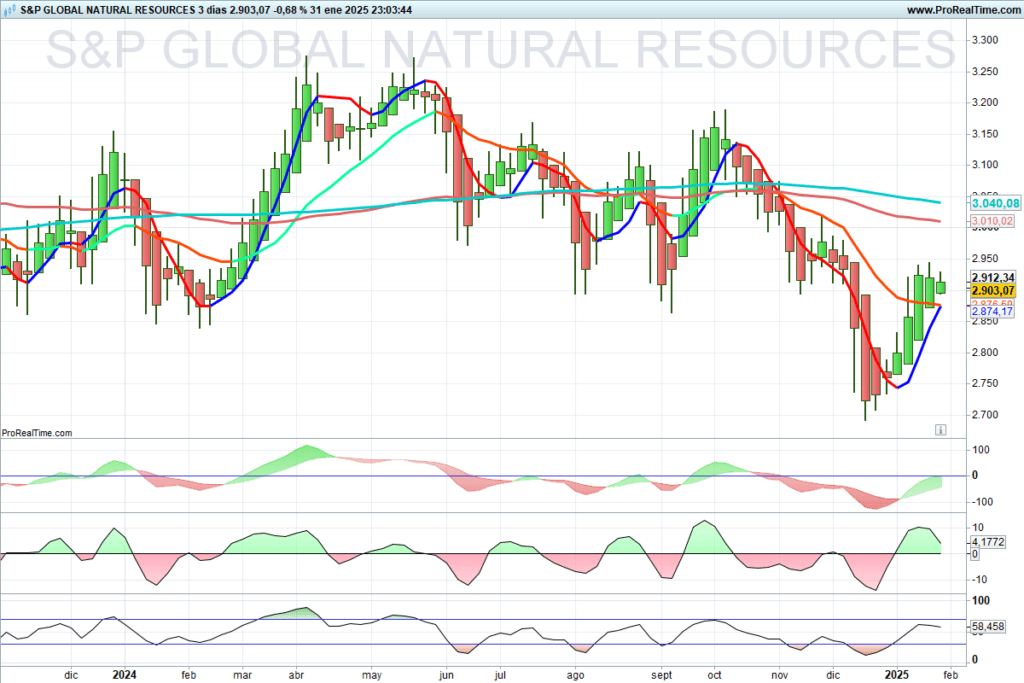This screenshot has width=1024, height=683.
Task: Click the abr label on the time axis
Action: [296, 675]
